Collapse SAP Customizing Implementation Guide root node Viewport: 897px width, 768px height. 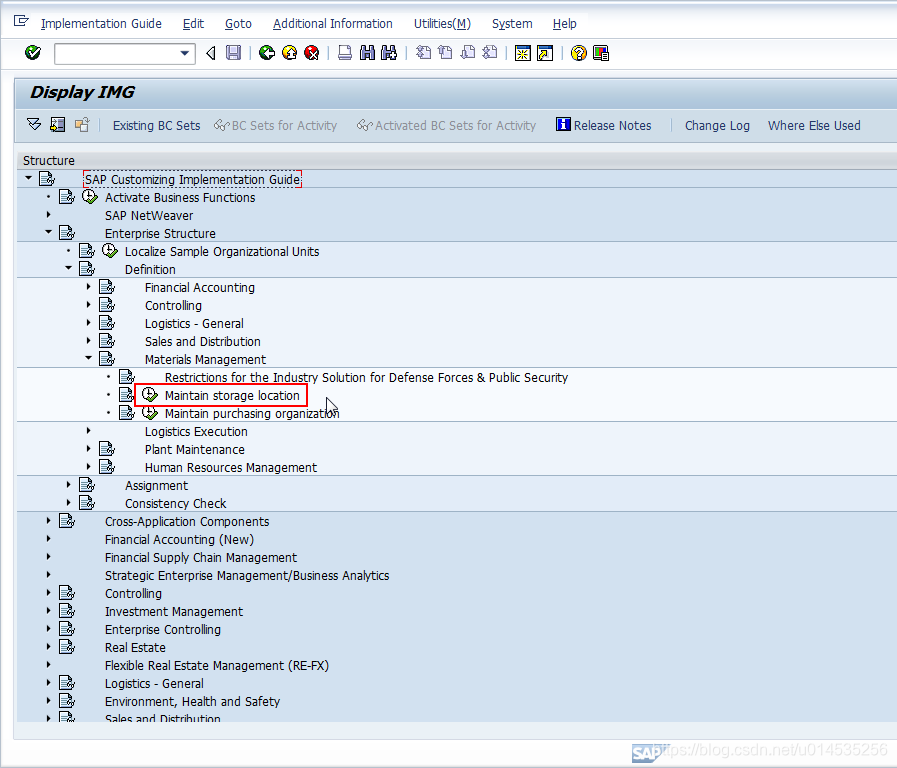[x=28, y=178]
